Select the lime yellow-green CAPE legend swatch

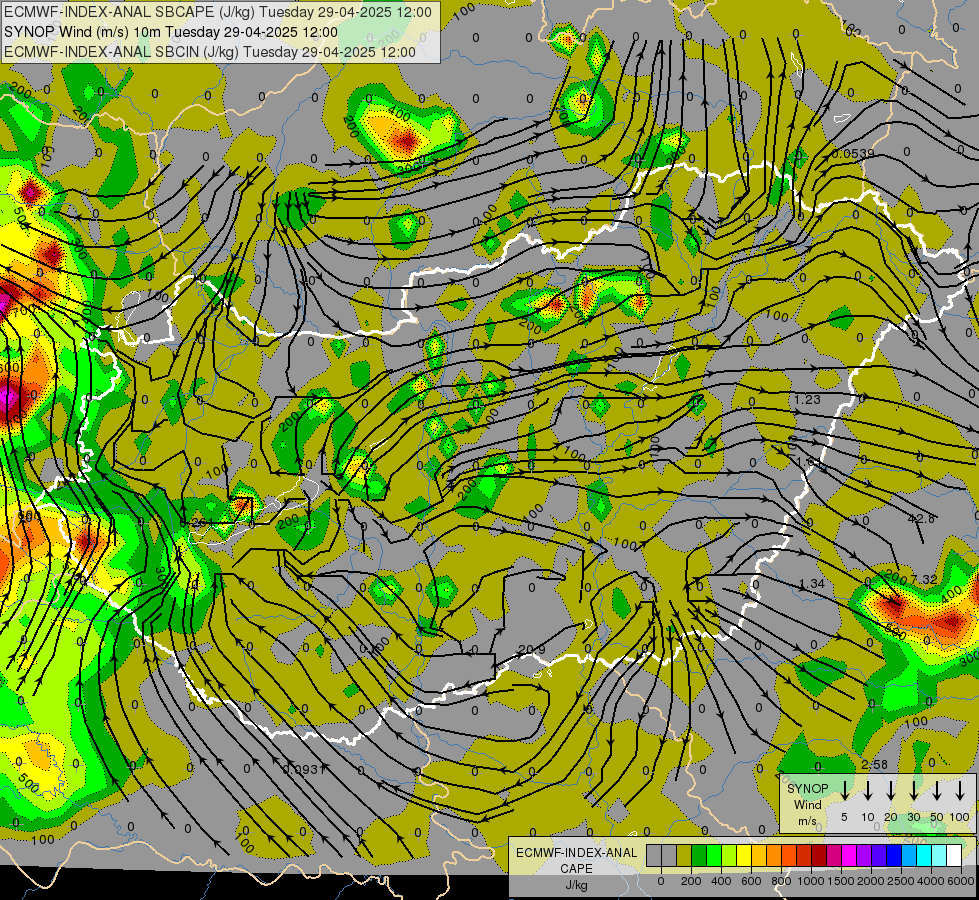(x=729, y=855)
